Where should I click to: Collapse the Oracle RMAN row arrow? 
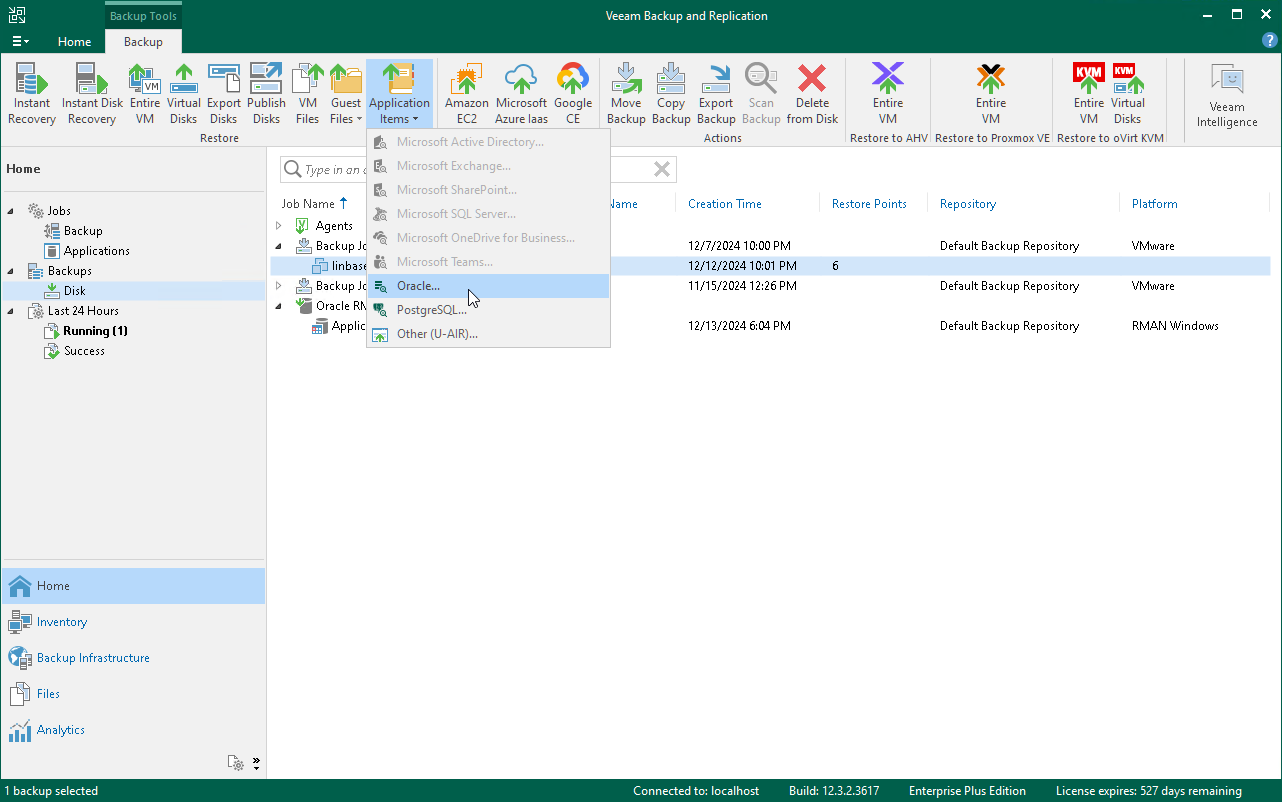279,306
